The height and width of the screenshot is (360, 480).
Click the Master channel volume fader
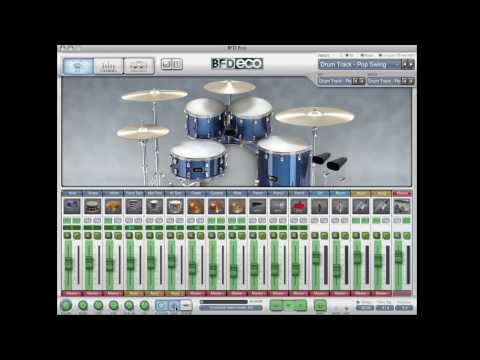(399, 257)
